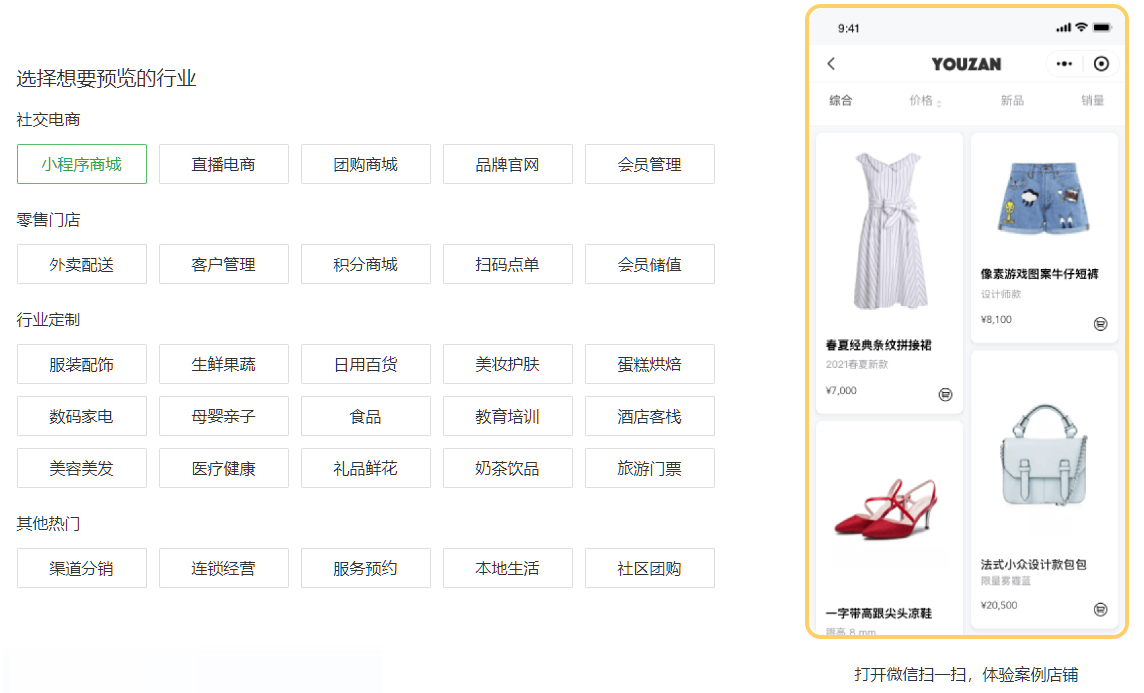Screen dimensions: 1144x693
Task: Click the circular close target icon beside YOUZAN
Action: click(x=1101, y=64)
